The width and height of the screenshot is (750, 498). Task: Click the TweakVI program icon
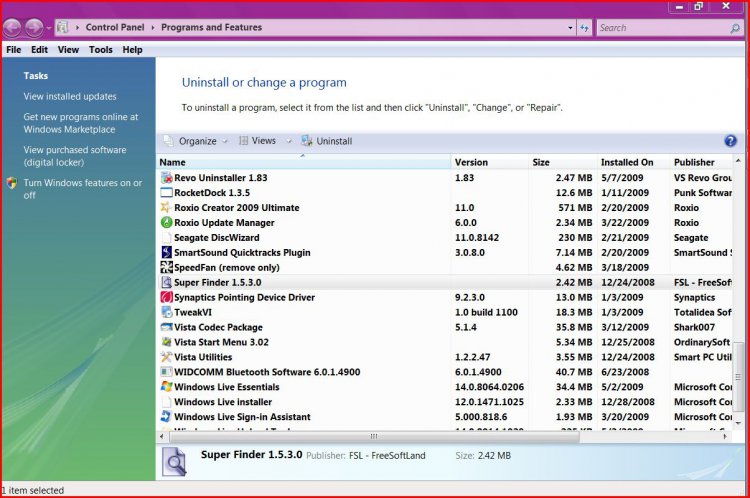[166, 312]
